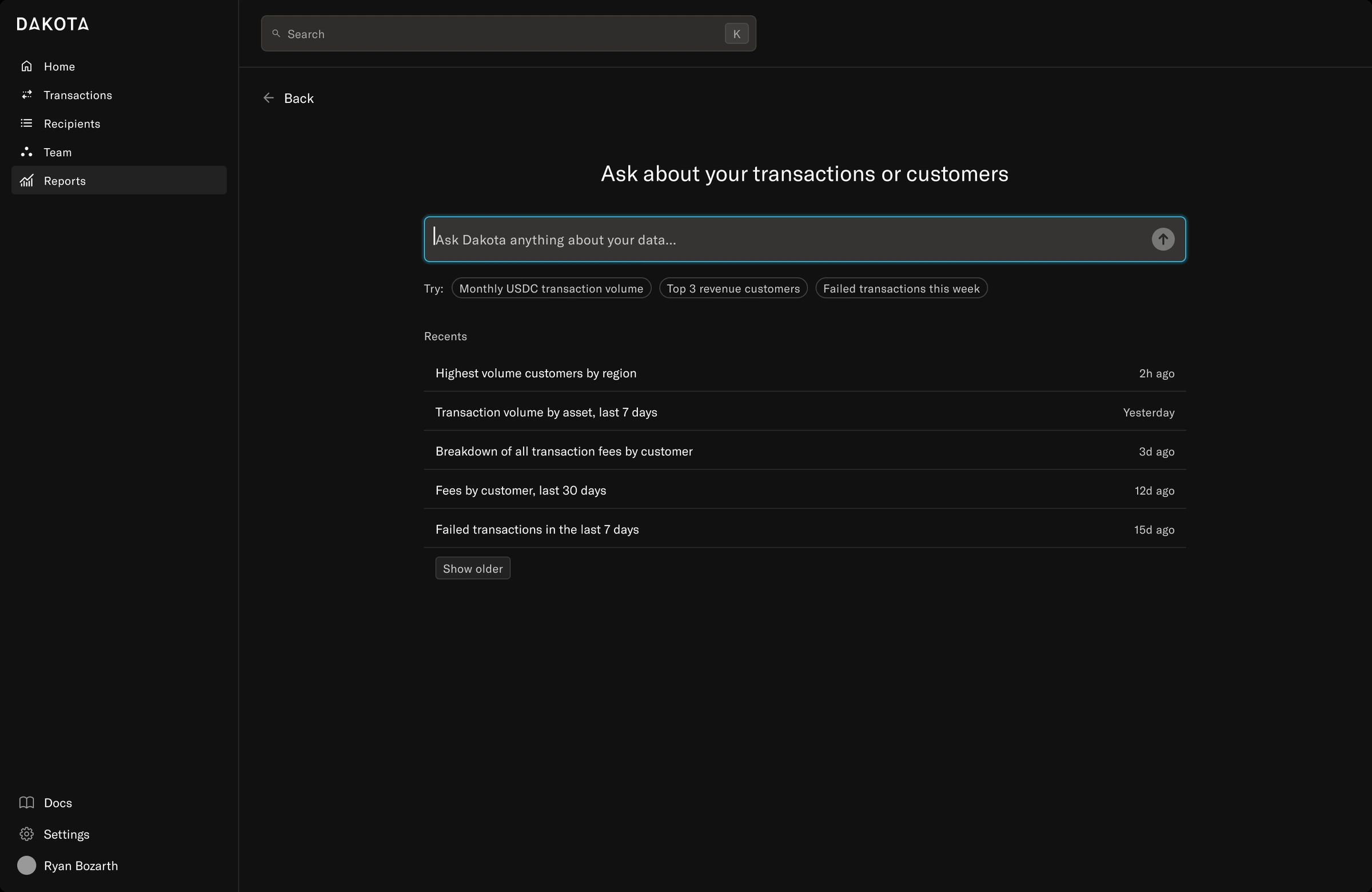Focus the Ask Dakota anything input
This screenshot has height=892, width=1372.
pyautogui.click(x=804, y=239)
